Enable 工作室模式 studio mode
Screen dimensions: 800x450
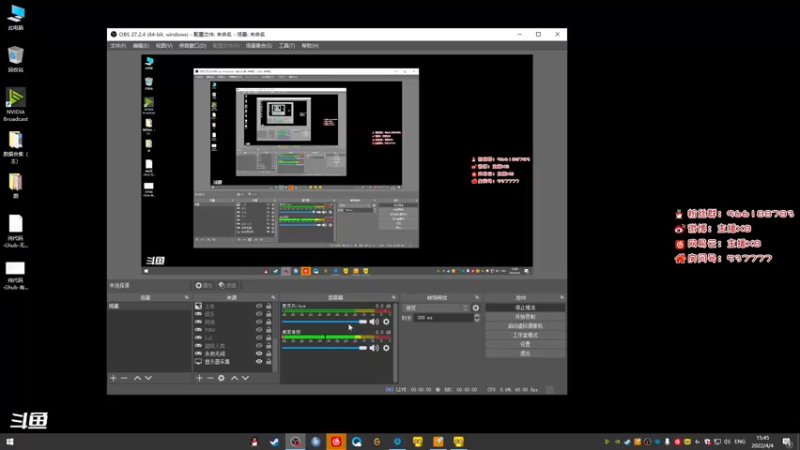point(525,335)
